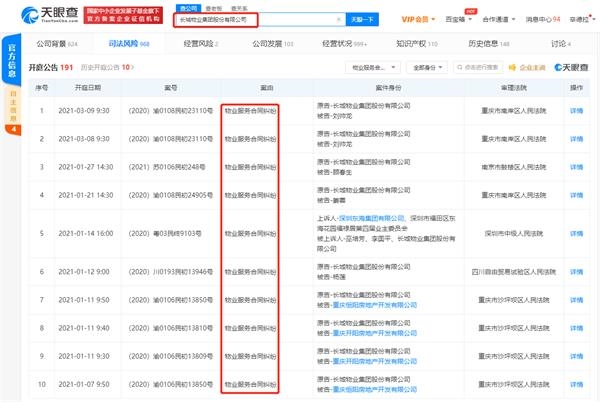Switch to the 经营风险 tab
Viewport: 600px width, 402px height.
tap(201, 44)
